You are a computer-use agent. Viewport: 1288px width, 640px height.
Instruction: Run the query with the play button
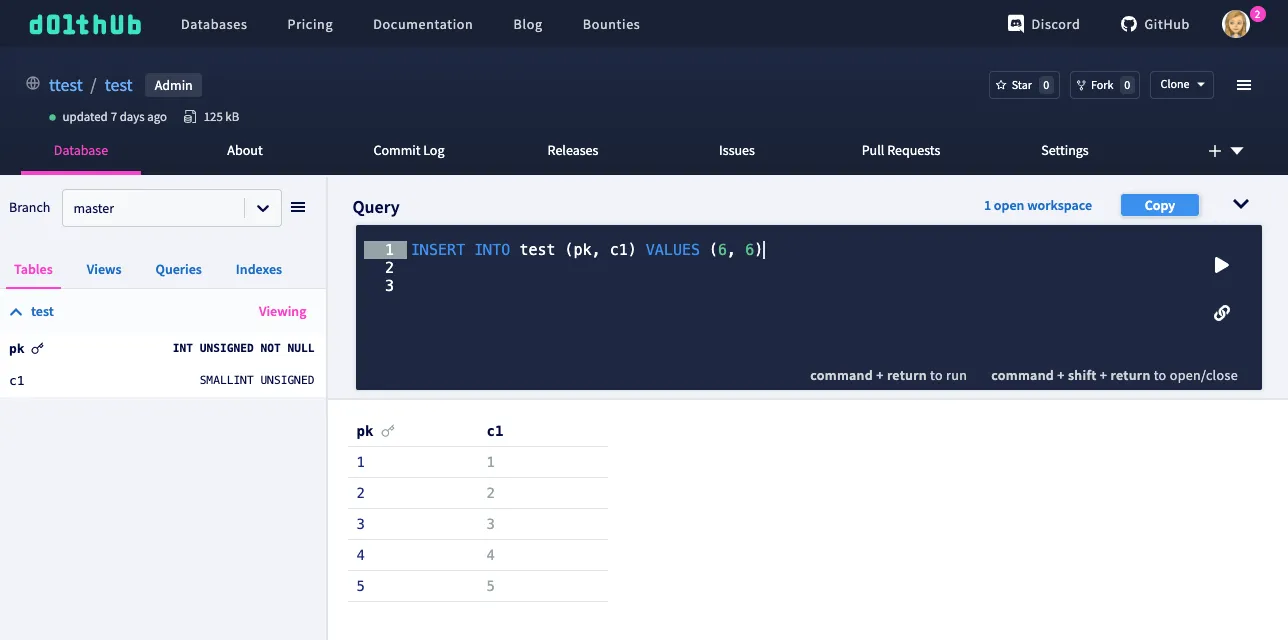point(1221,265)
